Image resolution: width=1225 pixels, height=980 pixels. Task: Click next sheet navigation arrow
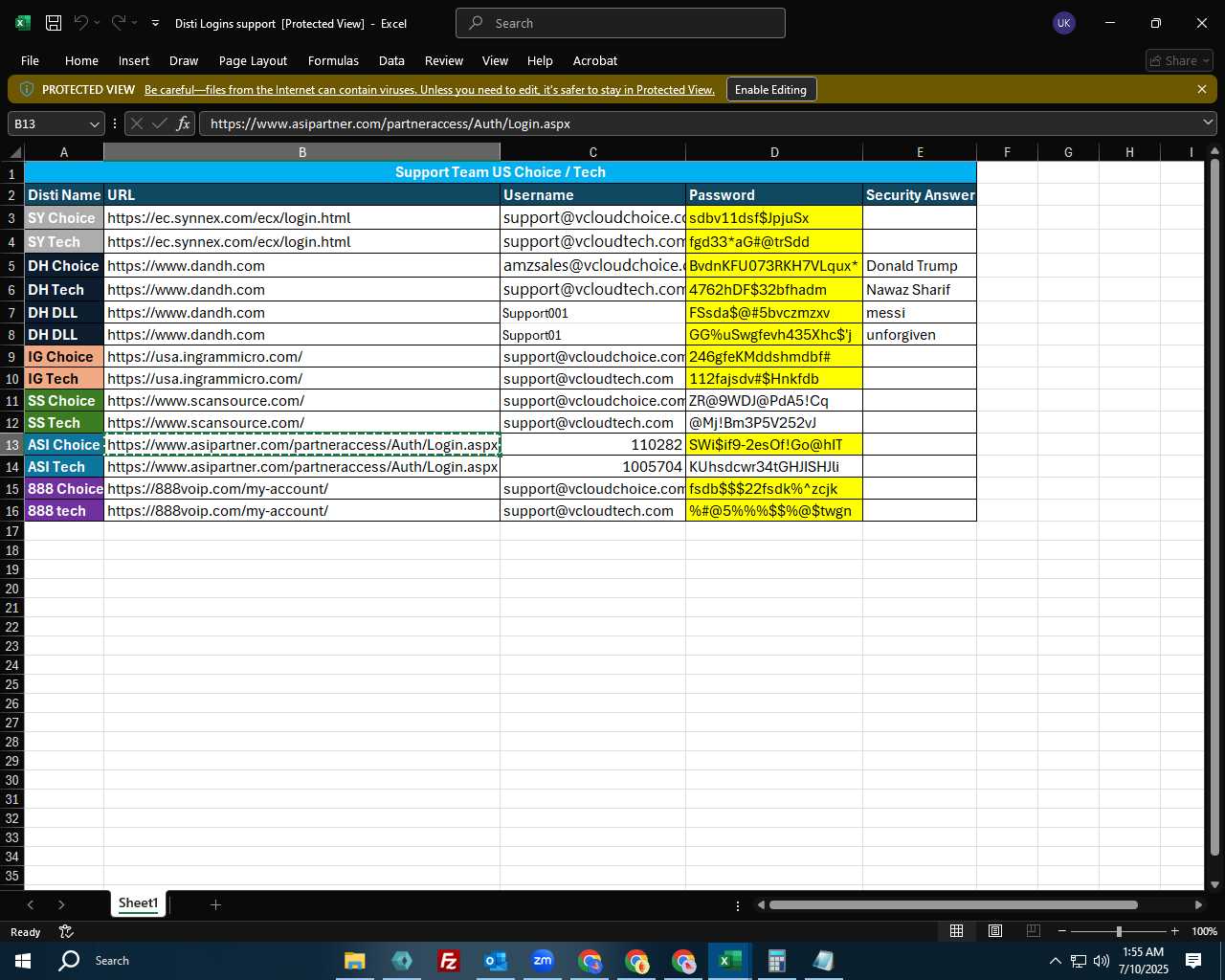(x=61, y=904)
